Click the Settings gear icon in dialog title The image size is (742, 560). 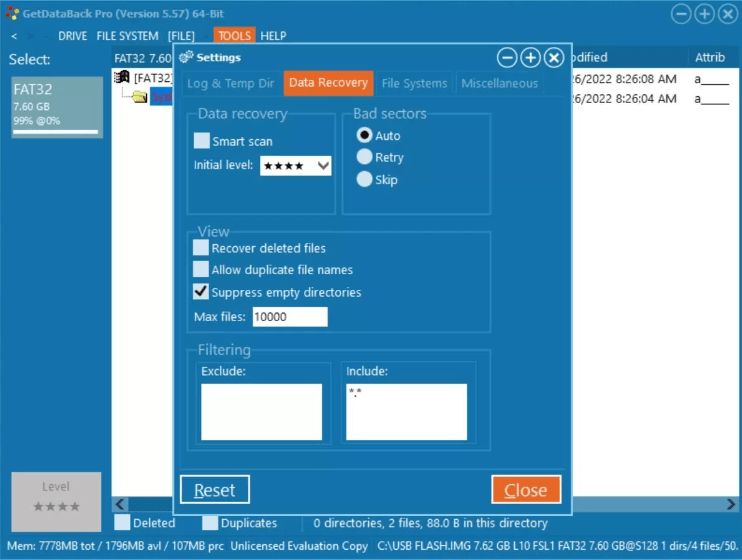pyautogui.click(x=186, y=57)
